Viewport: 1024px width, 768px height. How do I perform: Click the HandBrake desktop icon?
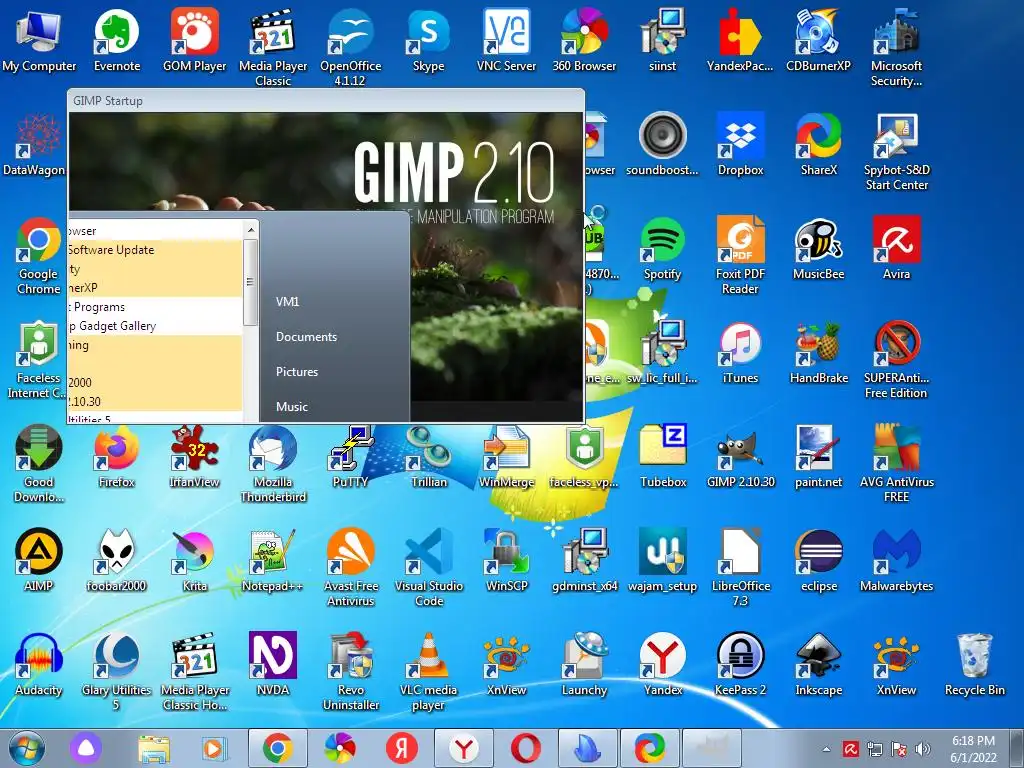(818, 352)
